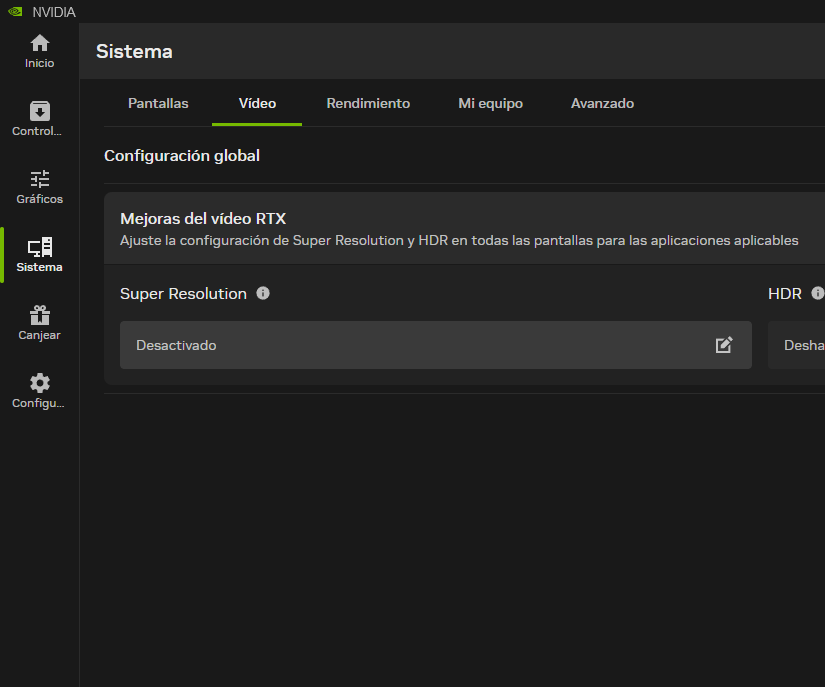The width and height of the screenshot is (825, 687).
Task: Open Super Resolution Desactivado field
Action: [x=436, y=345]
